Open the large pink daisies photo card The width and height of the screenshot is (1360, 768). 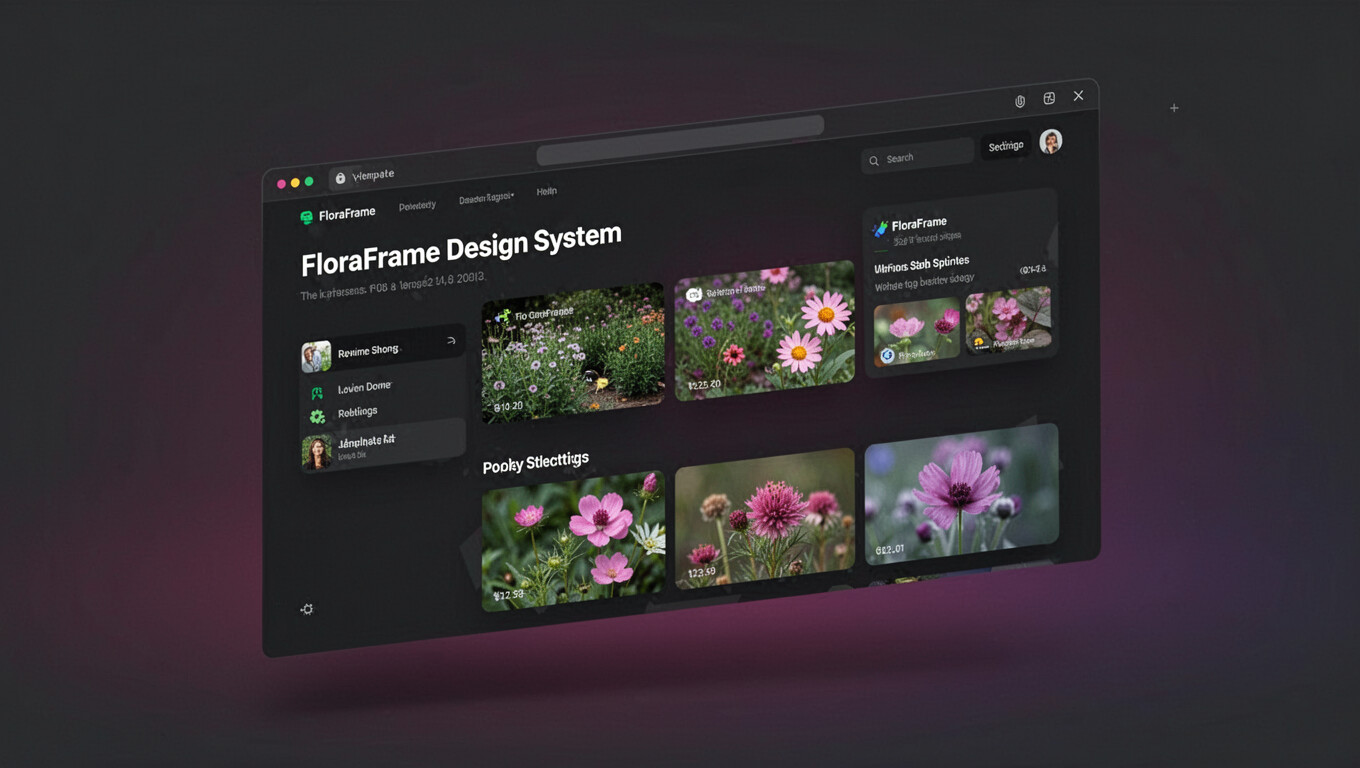764,330
